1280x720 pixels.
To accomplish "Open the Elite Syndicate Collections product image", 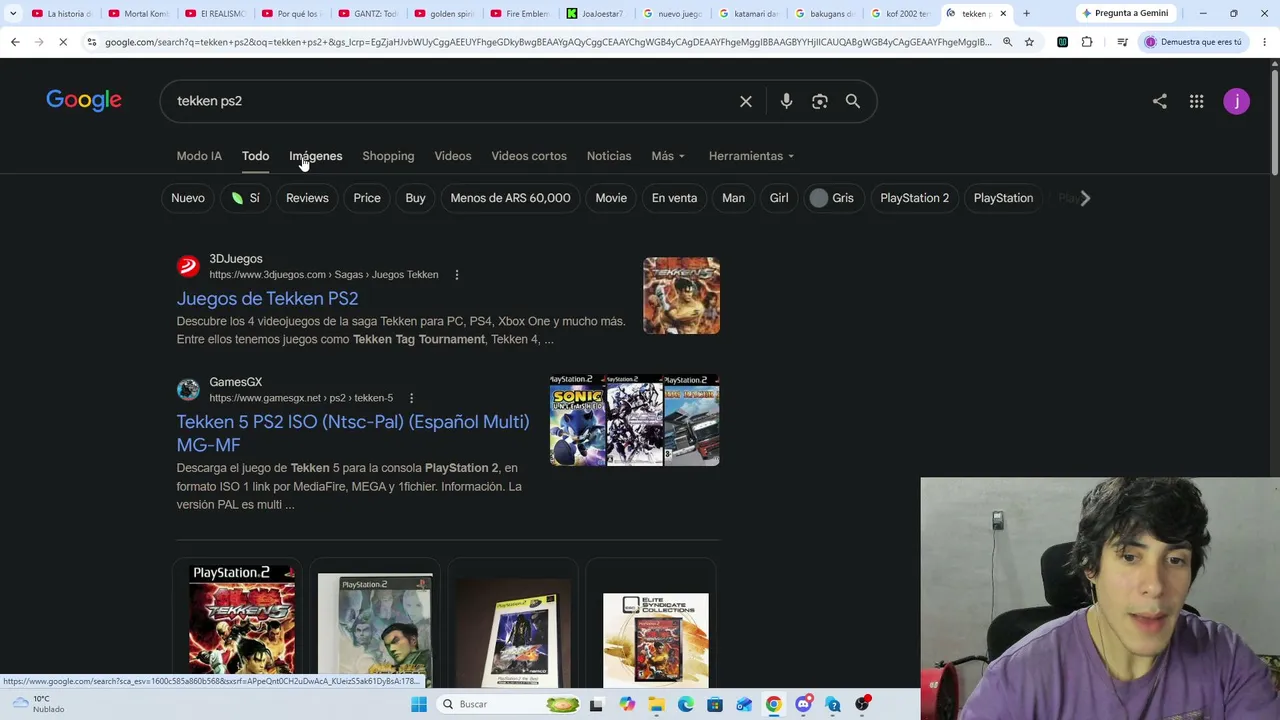I will (656, 640).
